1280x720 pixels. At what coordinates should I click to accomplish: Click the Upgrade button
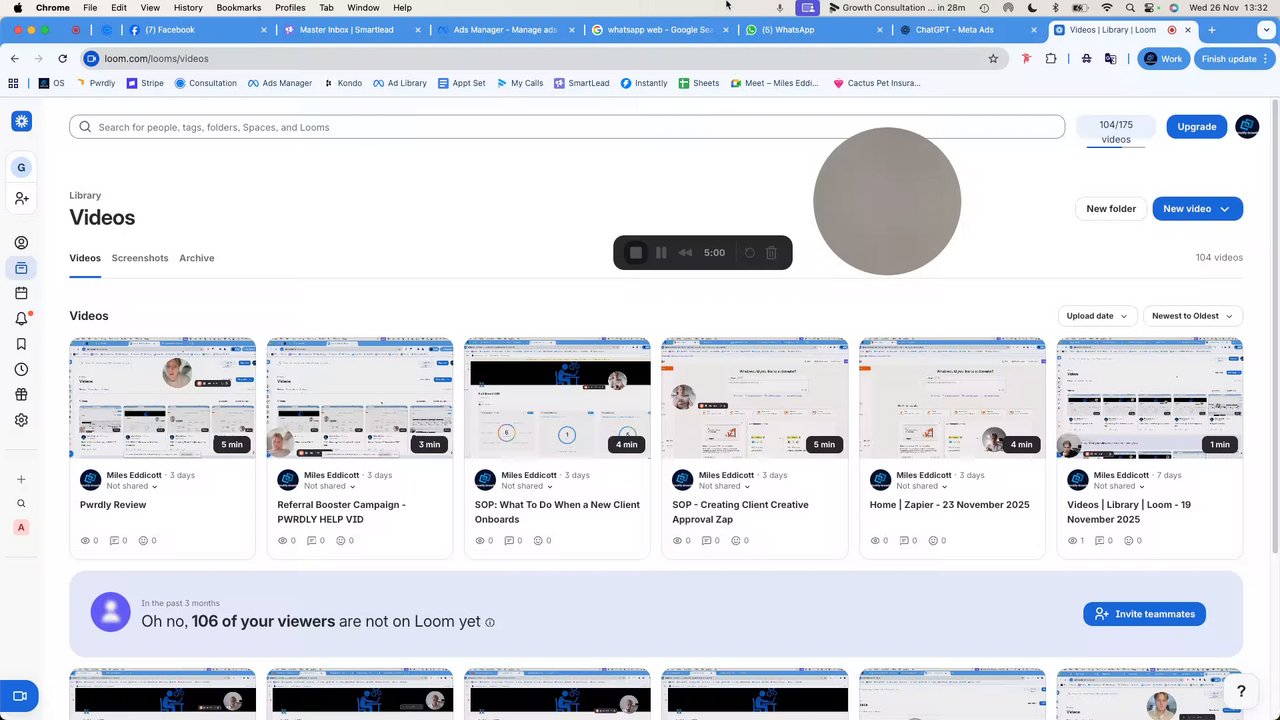1197,127
